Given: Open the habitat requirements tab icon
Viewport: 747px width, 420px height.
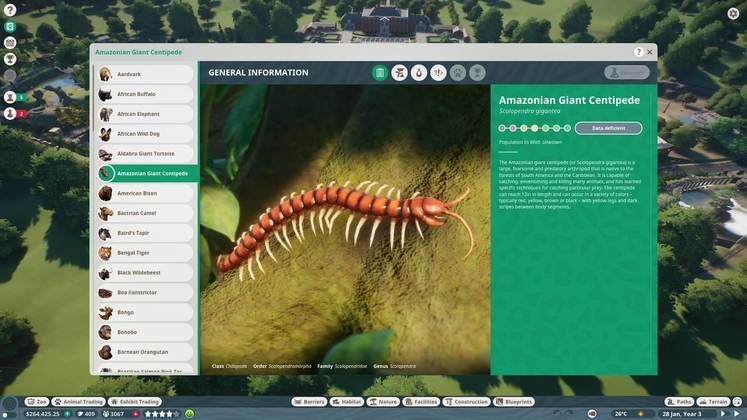Looking at the screenshot, I should [399, 73].
